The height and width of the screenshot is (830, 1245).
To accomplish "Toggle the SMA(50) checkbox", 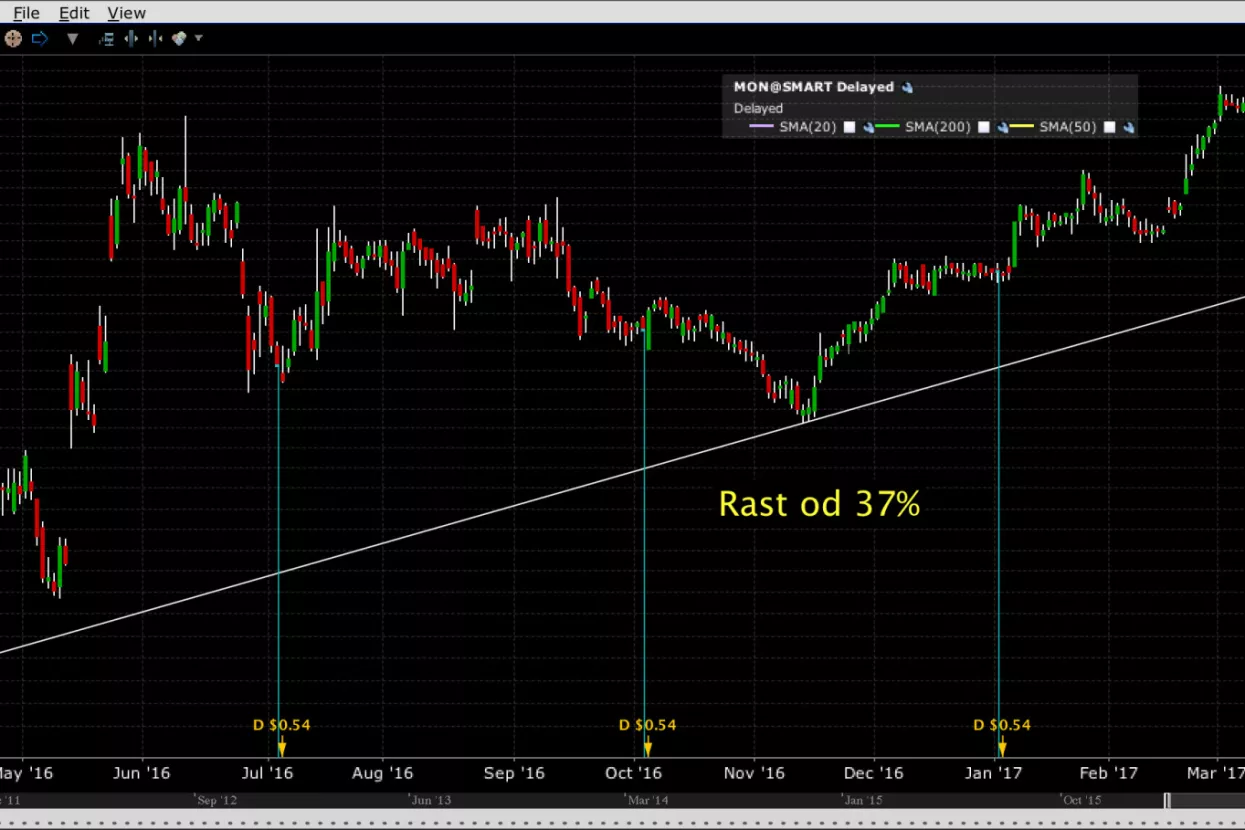I will click(1109, 127).
